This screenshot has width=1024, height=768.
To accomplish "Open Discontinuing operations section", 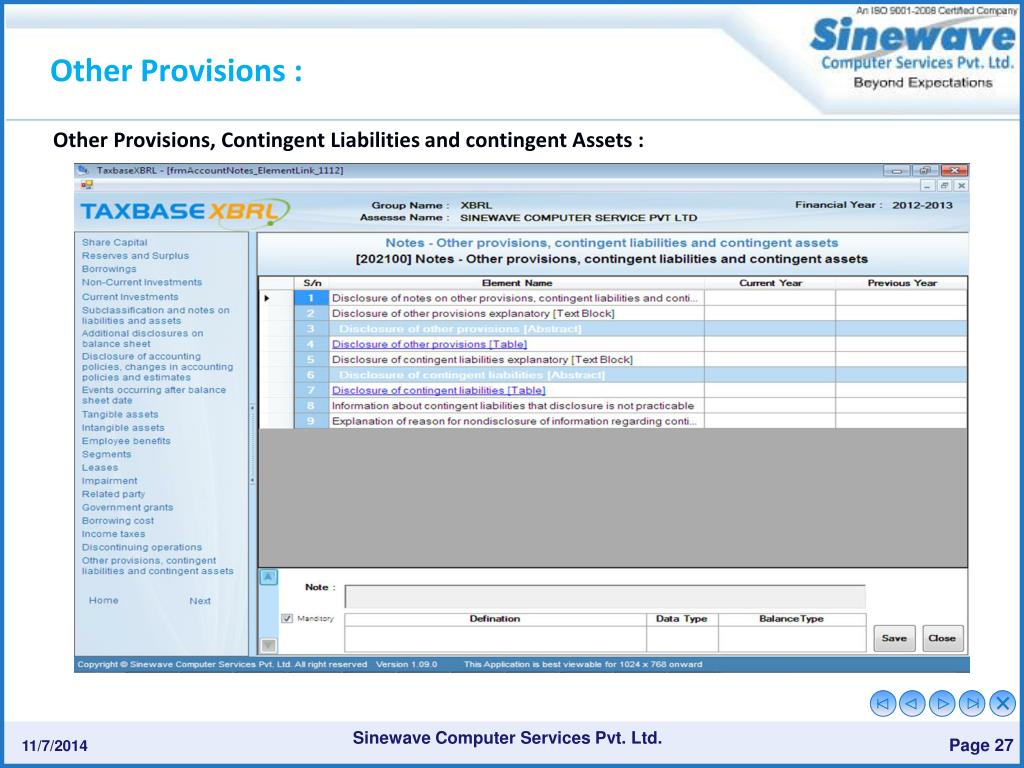I will (142, 547).
